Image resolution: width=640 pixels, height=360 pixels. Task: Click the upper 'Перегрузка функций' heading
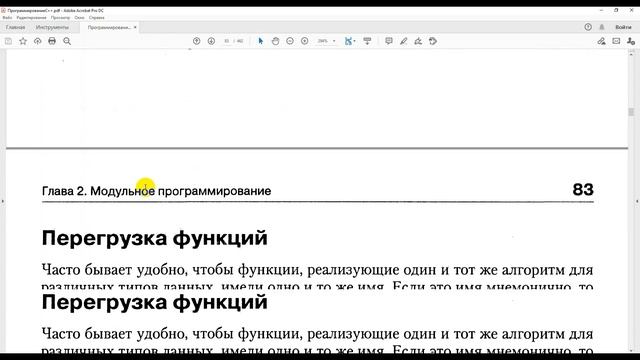tap(155, 238)
